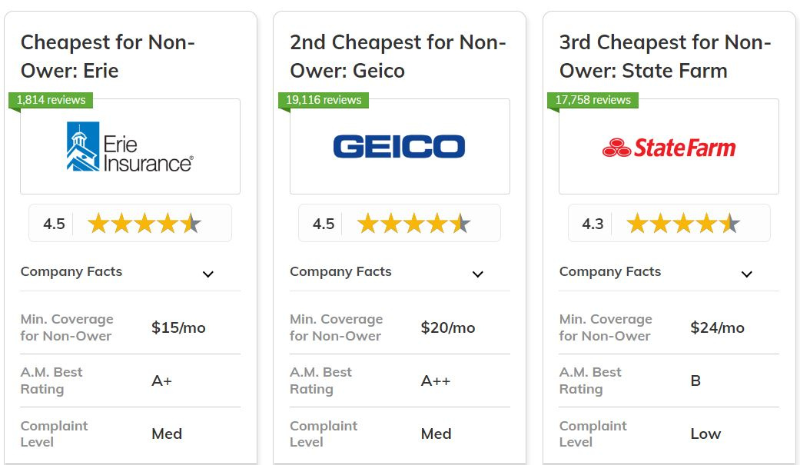Click Geico's 4.5 star rating stars
Screen dimensions: 800x465
[414, 224]
